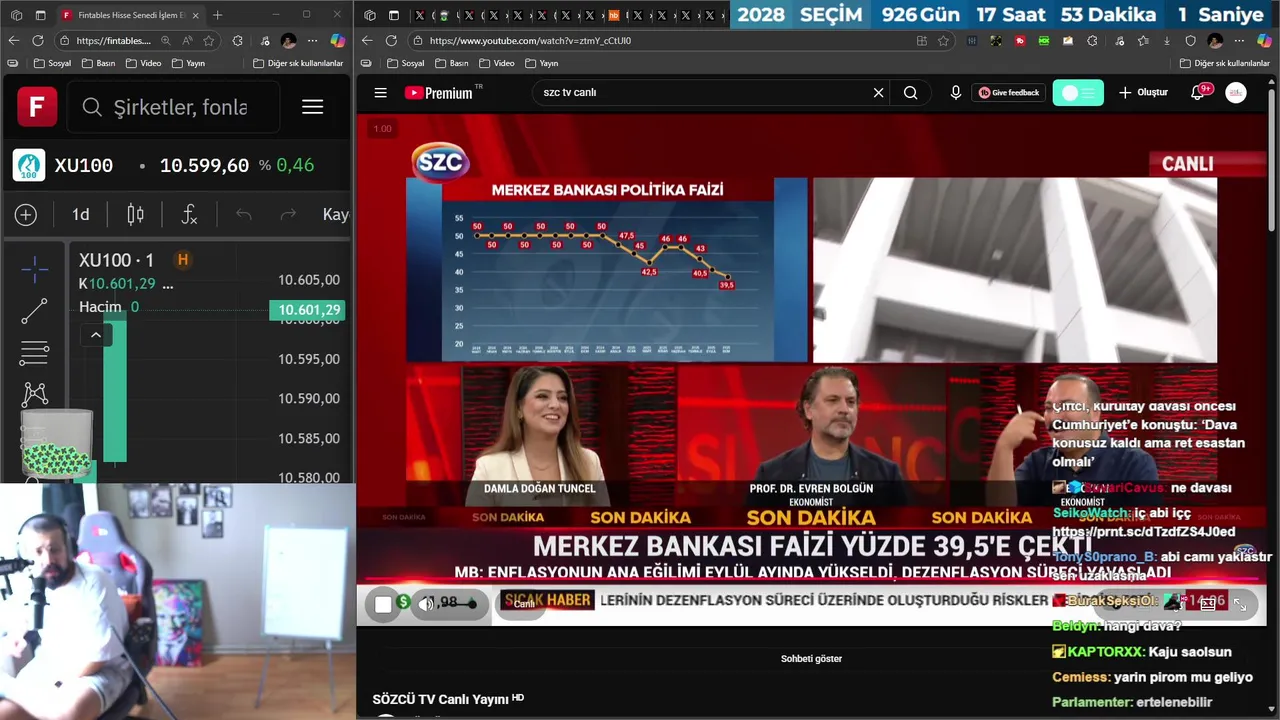This screenshot has width=1280, height=720.
Task: Click the Hacim volume indicator label
Action: (100, 307)
